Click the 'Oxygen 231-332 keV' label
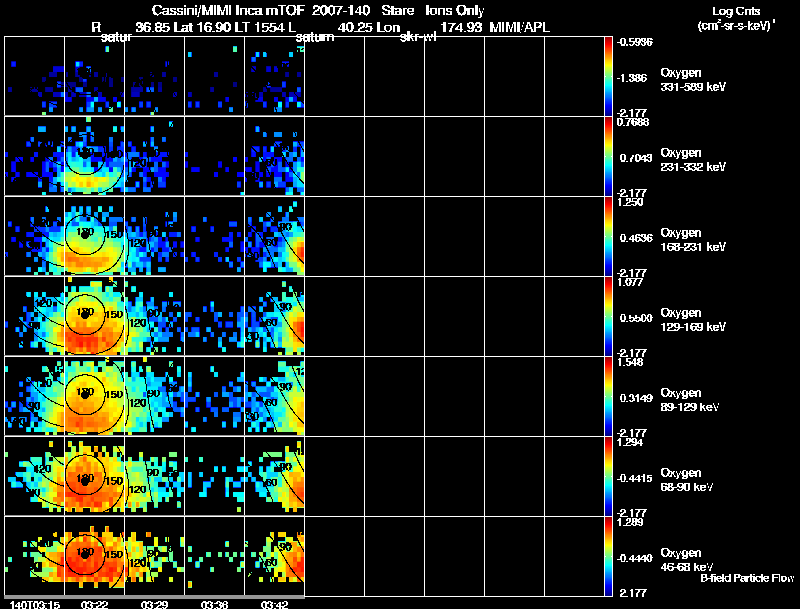This screenshot has height=609, width=800. 693,160
